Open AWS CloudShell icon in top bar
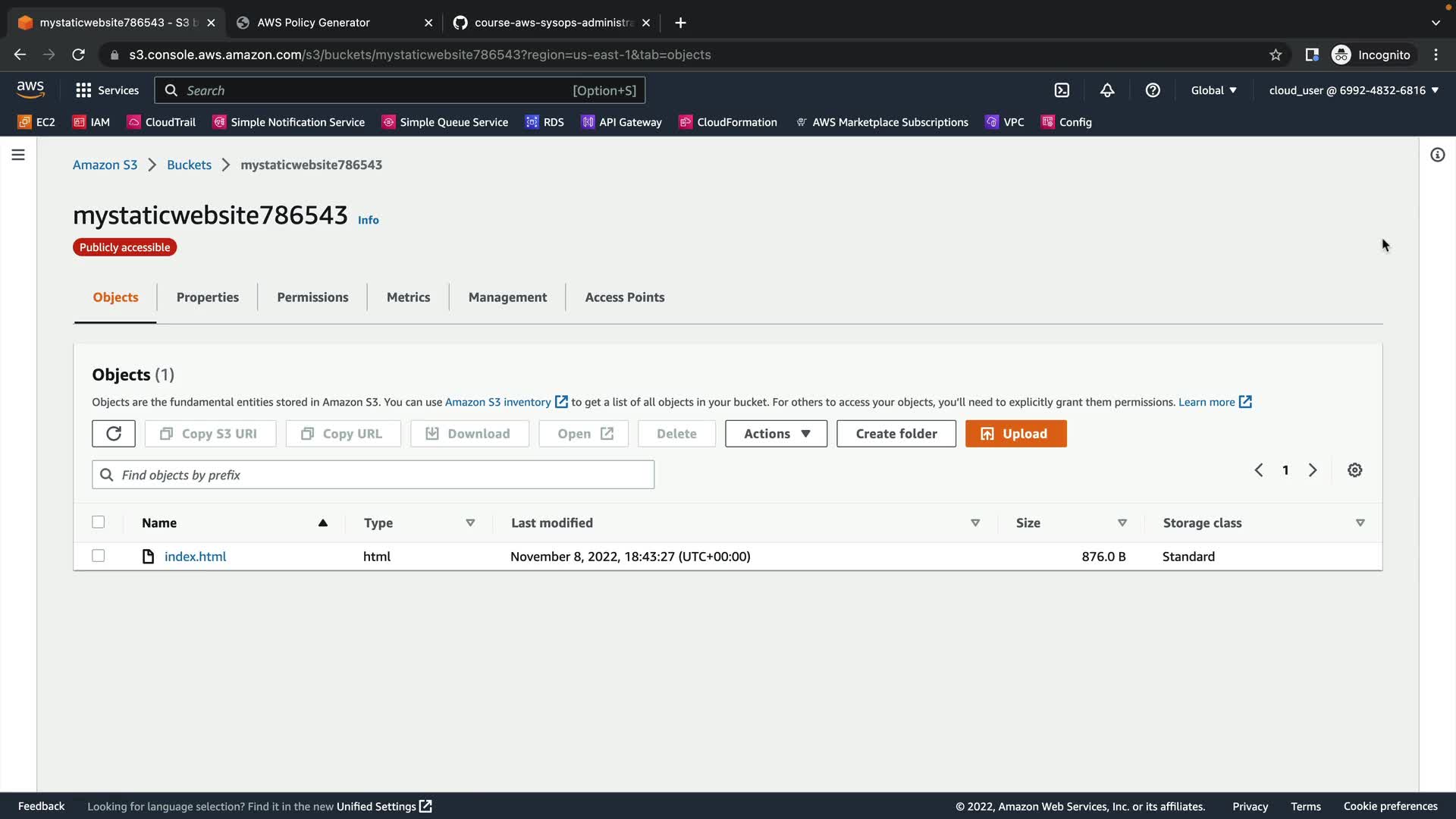The image size is (1456, 819). coord(1062,90)
